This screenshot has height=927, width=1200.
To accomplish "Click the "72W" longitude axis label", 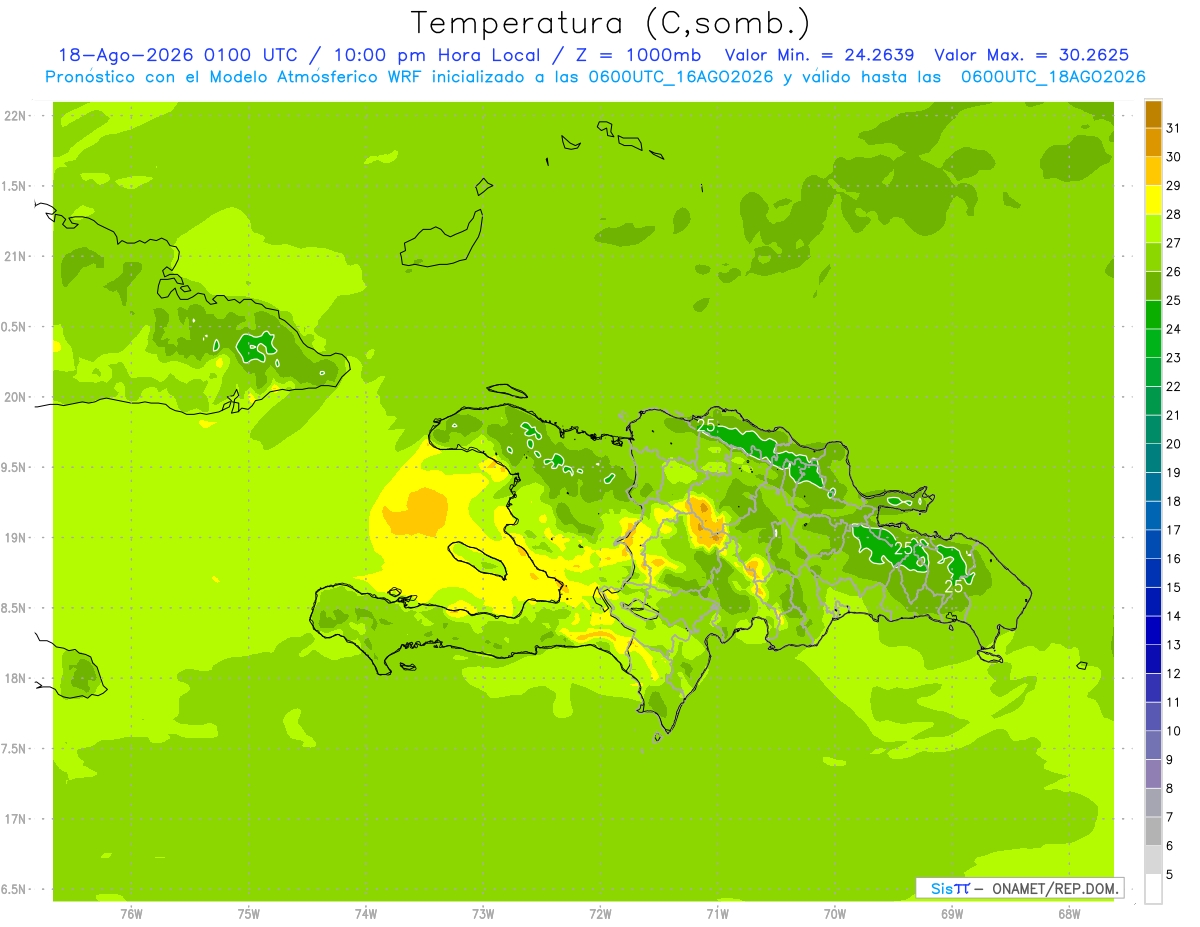I will click(601, 914).
